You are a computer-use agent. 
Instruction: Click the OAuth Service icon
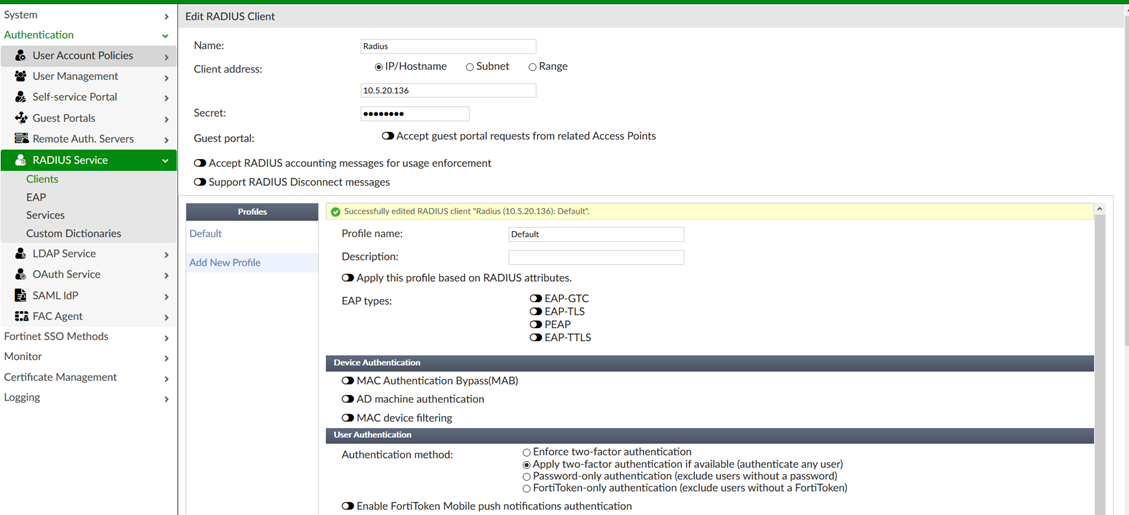[x=21, y=275]
